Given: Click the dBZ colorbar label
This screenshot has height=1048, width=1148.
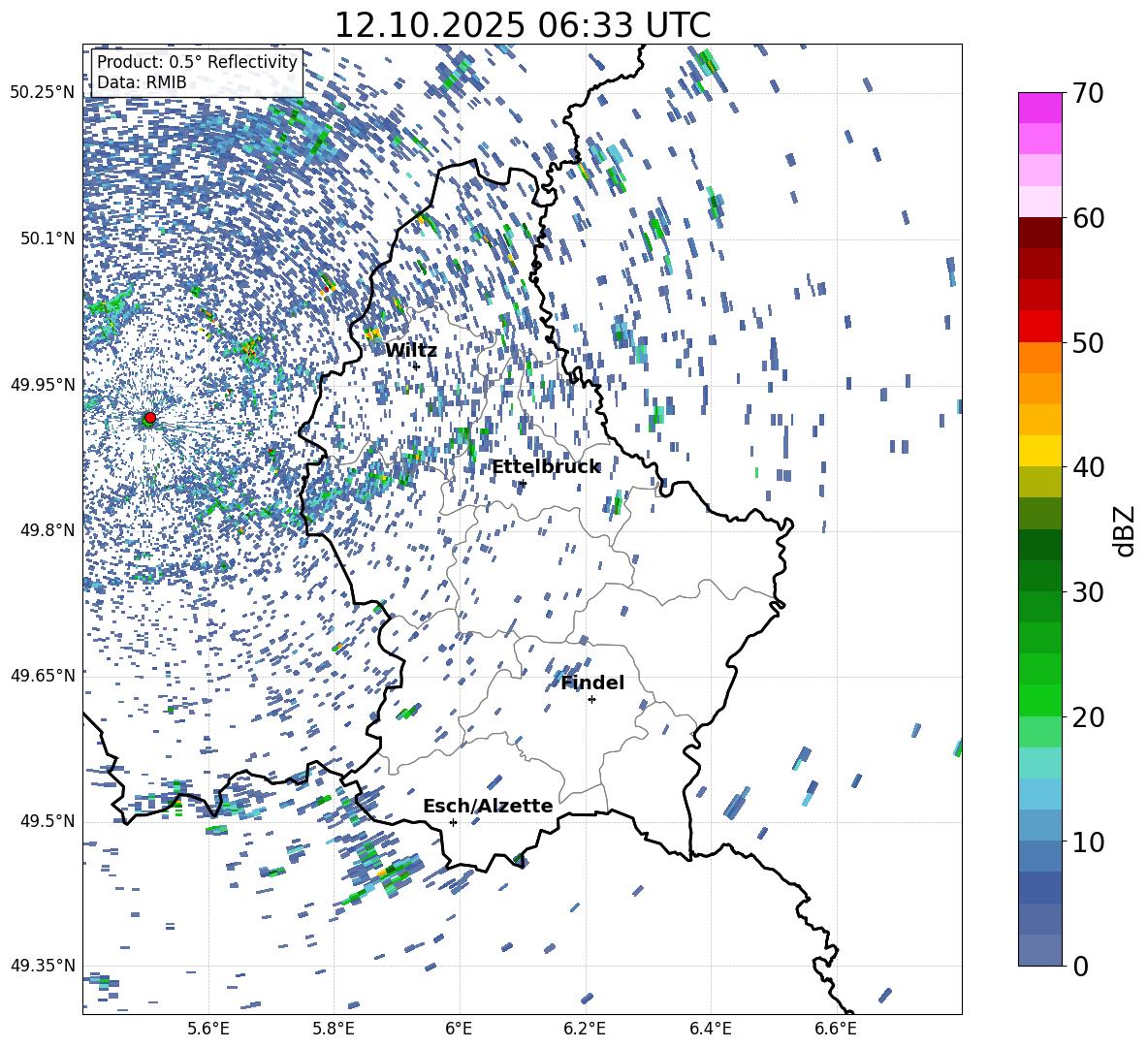Looking at the screenshot, I should pyautogui.click(x=1126, y=530).
